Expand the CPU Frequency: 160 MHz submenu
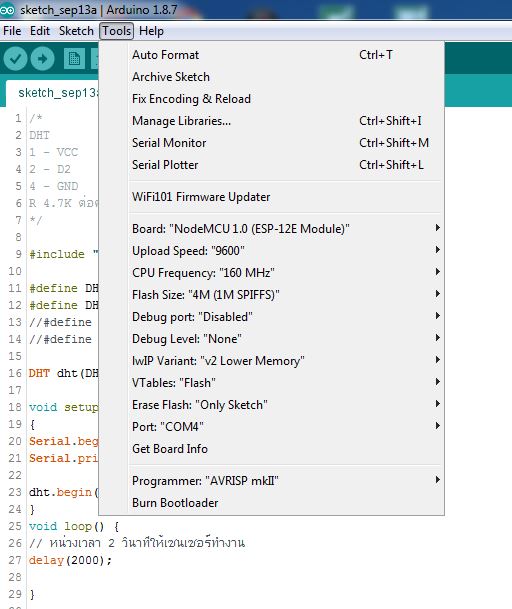The width and height of the screenshot is (512, 609). 287,273
